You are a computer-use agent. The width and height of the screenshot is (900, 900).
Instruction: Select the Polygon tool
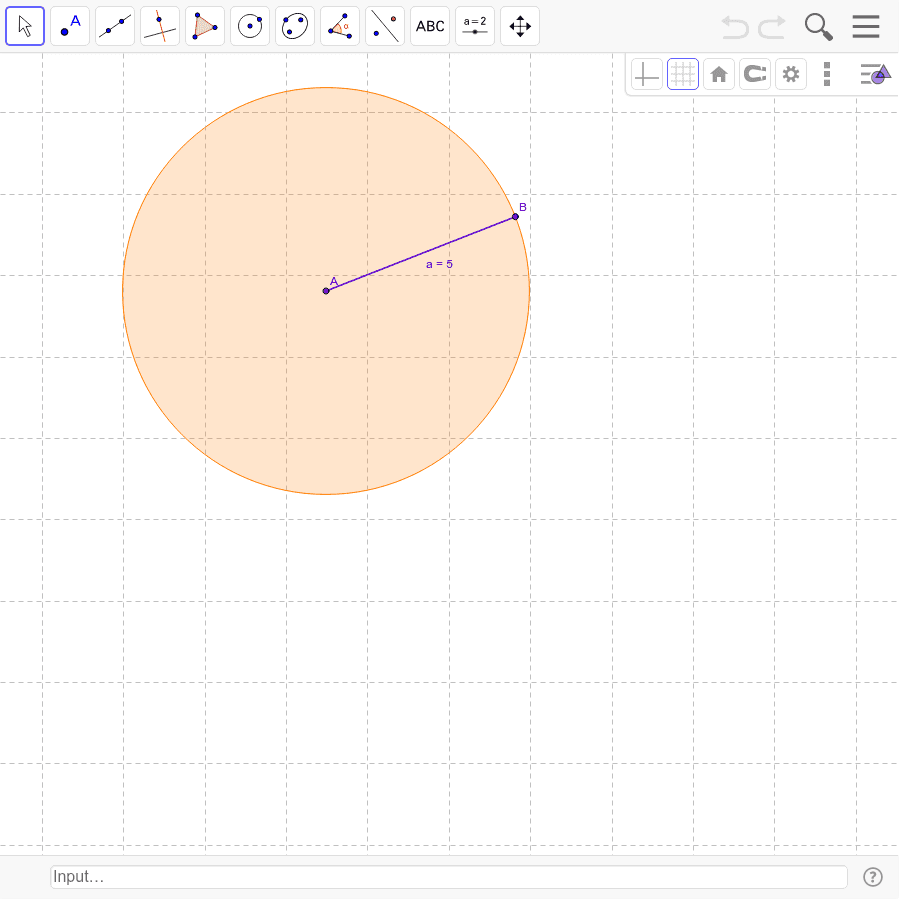[x=205, y=26]
